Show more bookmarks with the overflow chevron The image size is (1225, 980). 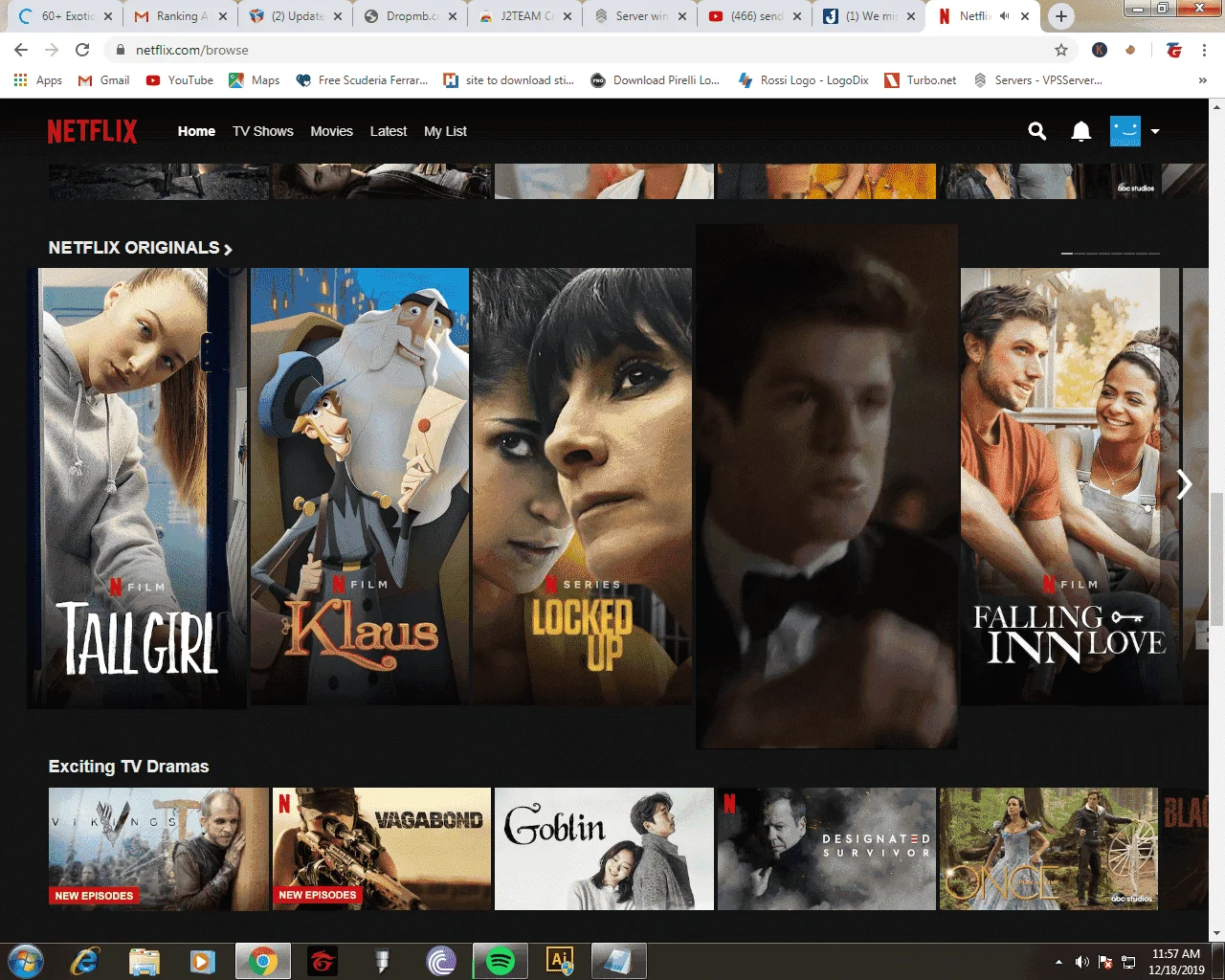[1202, 80]
